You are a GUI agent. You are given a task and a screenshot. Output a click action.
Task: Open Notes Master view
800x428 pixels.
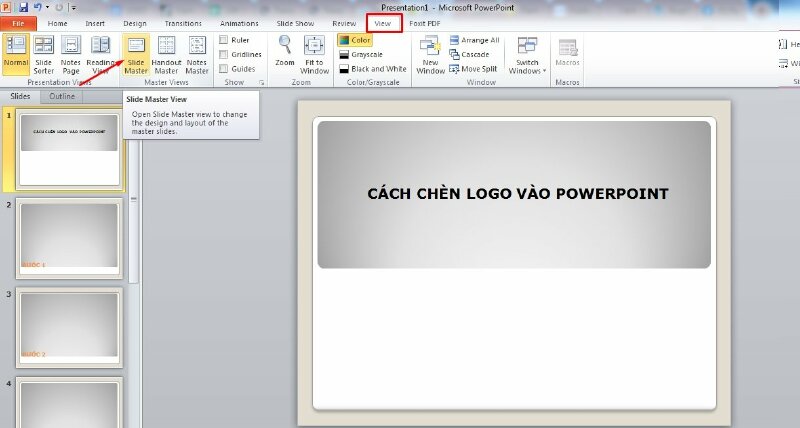click(x=196, y=54)
